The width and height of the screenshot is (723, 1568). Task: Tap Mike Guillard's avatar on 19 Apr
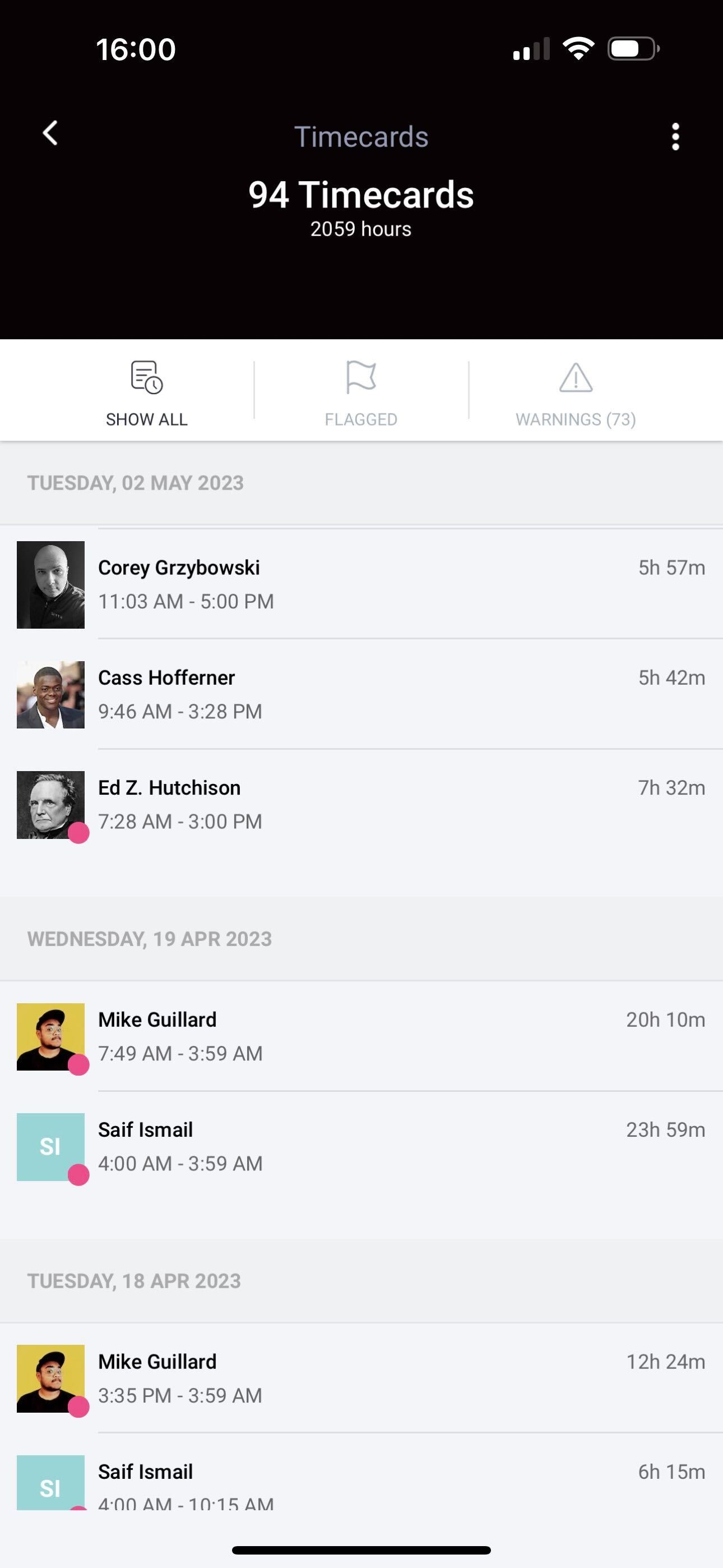50,1036
